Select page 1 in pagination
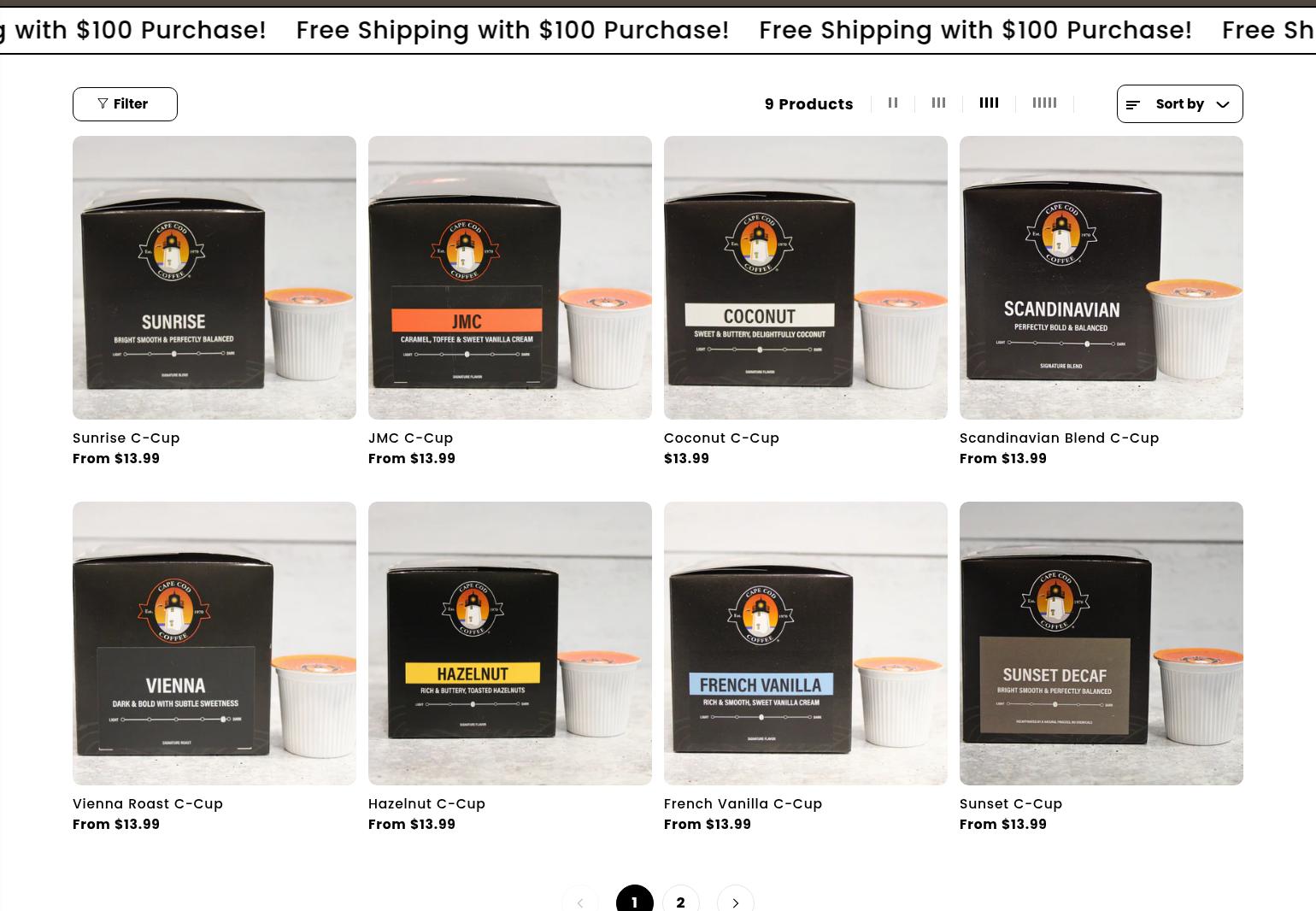This screenshot has width=1316, height=911. point(635,902)
